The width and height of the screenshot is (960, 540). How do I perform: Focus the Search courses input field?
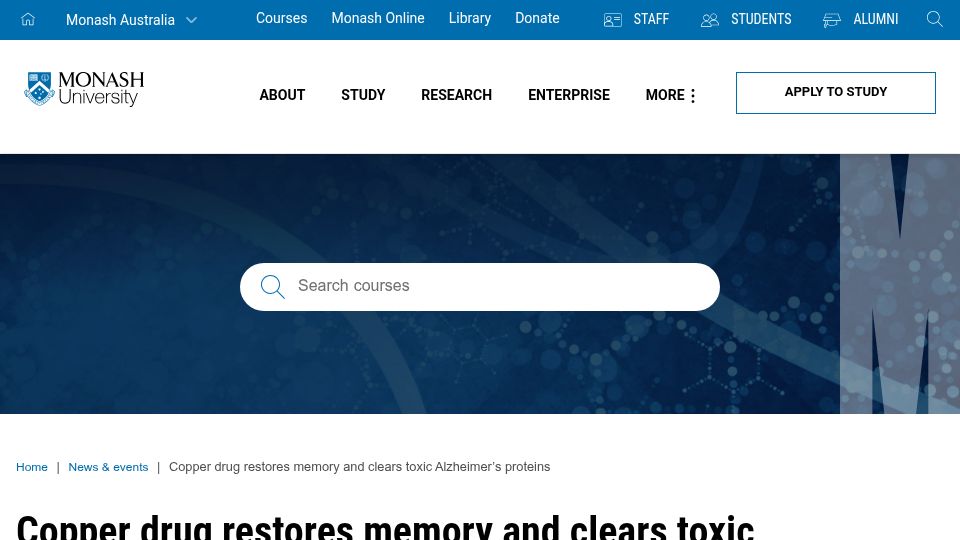[x=479, y=287]
